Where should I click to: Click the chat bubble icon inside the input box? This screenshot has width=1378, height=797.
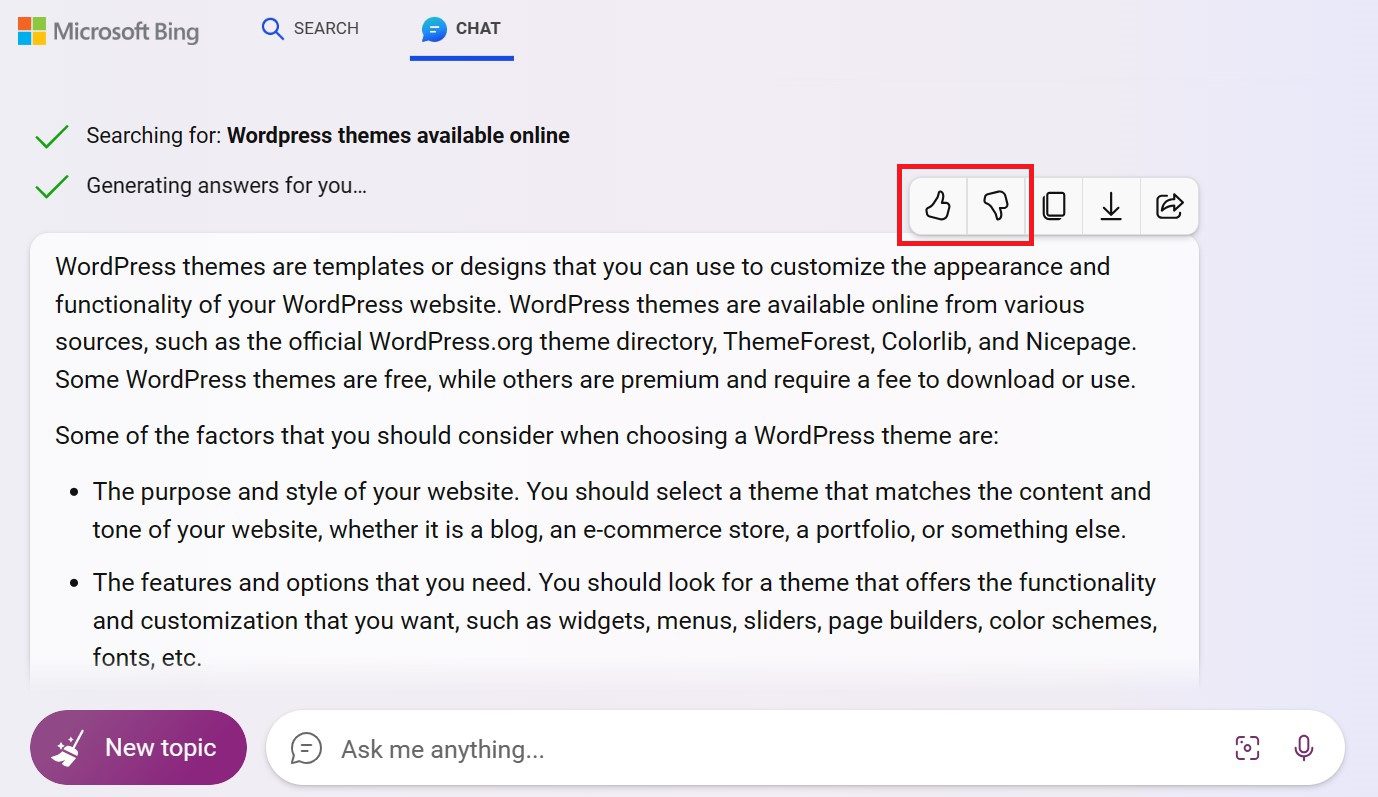click(305, 747)
